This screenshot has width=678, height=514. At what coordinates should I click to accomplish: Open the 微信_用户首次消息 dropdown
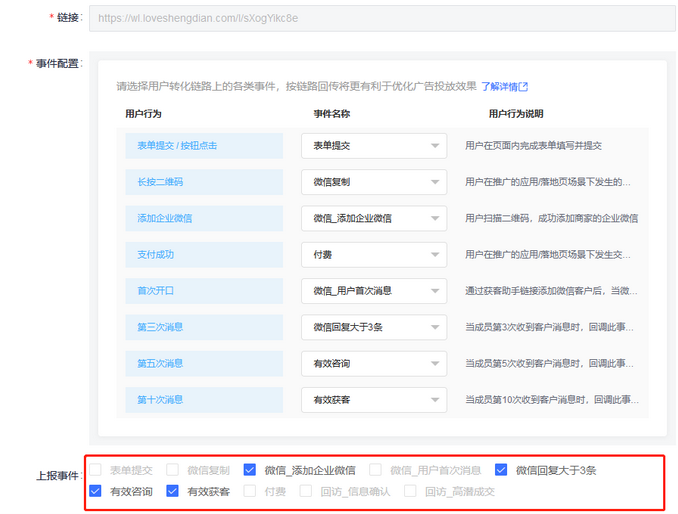374,291
